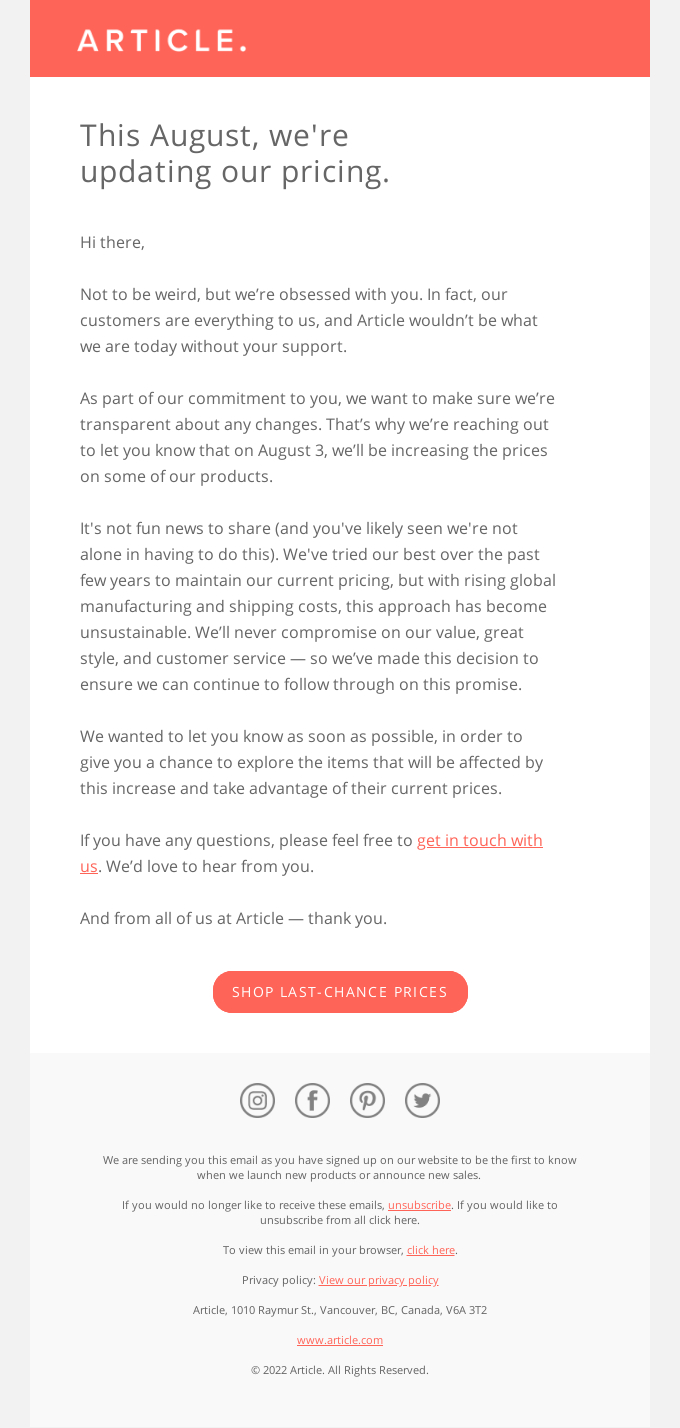Open Article's Pinterest page icon
Screen dimensions: 680x1428
pos(367,1100)
